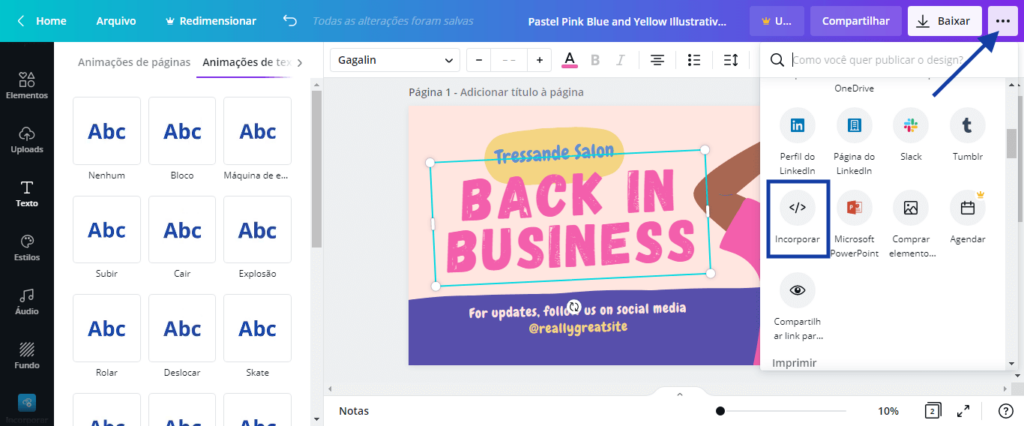Change the text alignment
The height and width of the screenshot is (426, 1024).
click(x=657, y=60)
